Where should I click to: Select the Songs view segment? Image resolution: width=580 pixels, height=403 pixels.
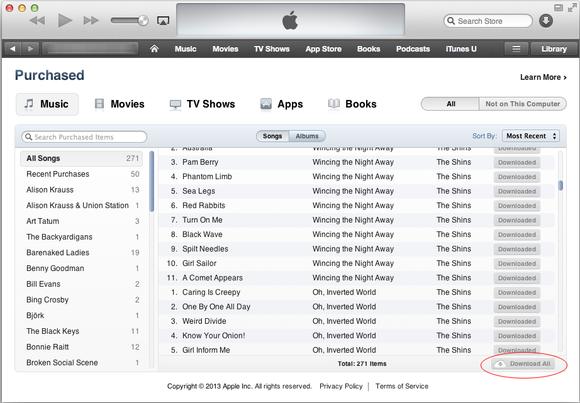272,136
